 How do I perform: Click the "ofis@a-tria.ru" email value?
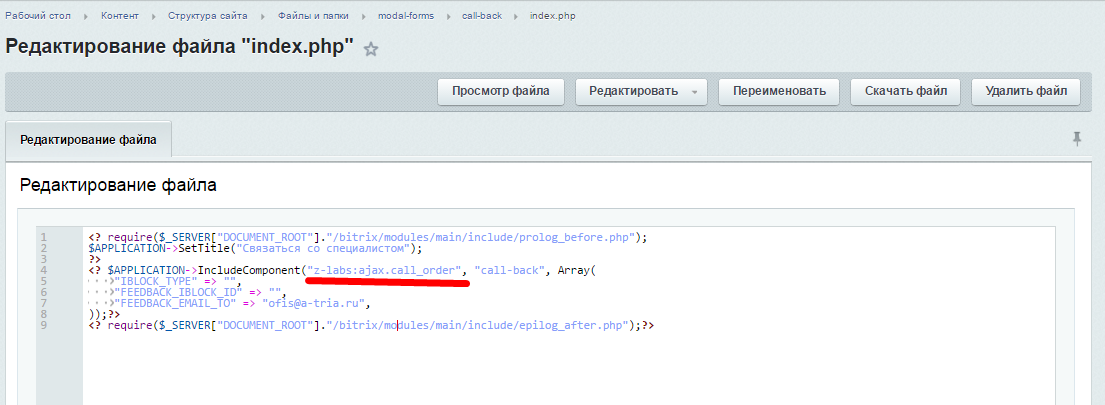tap(313, 304)
